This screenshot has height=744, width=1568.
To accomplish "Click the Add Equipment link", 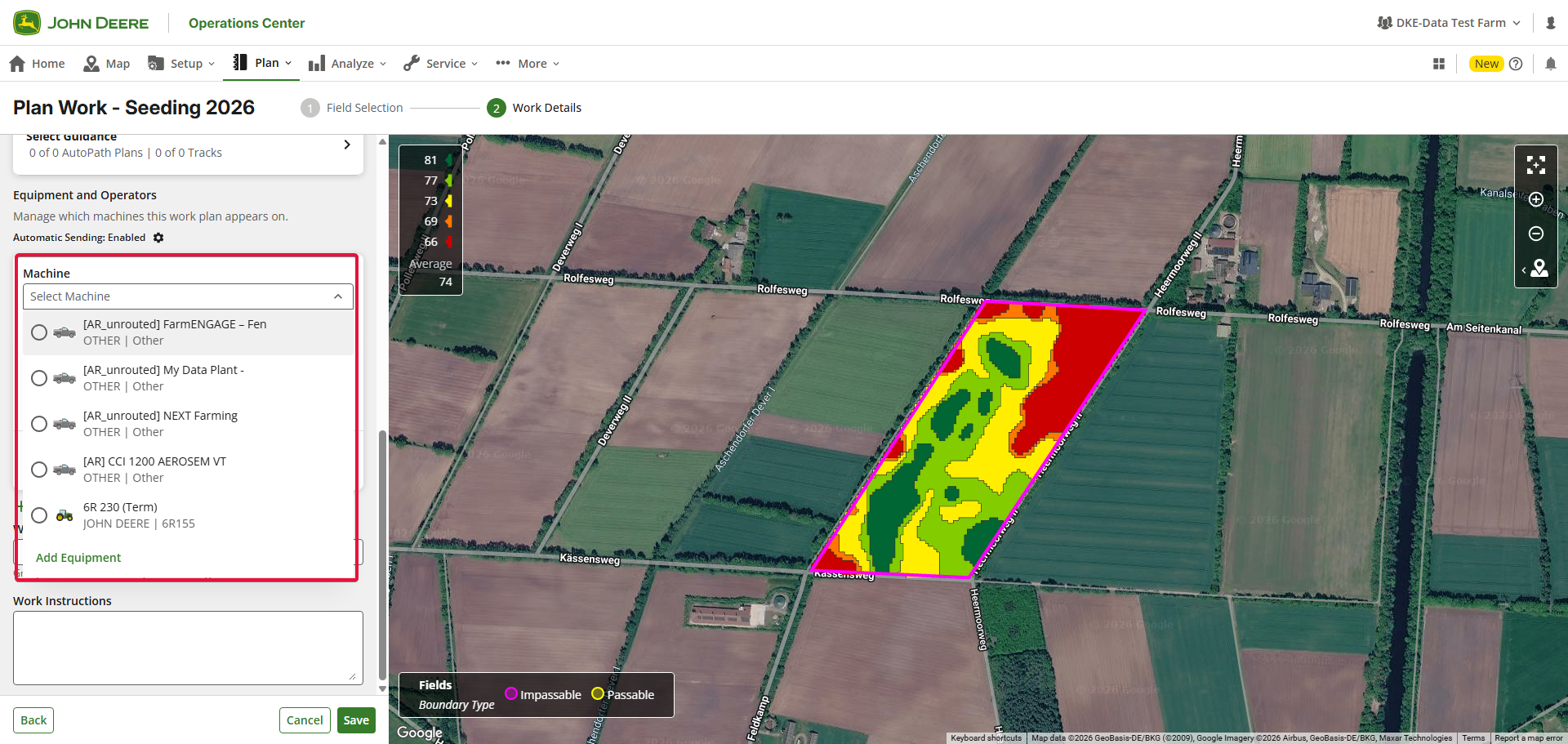I will [78, 558].
